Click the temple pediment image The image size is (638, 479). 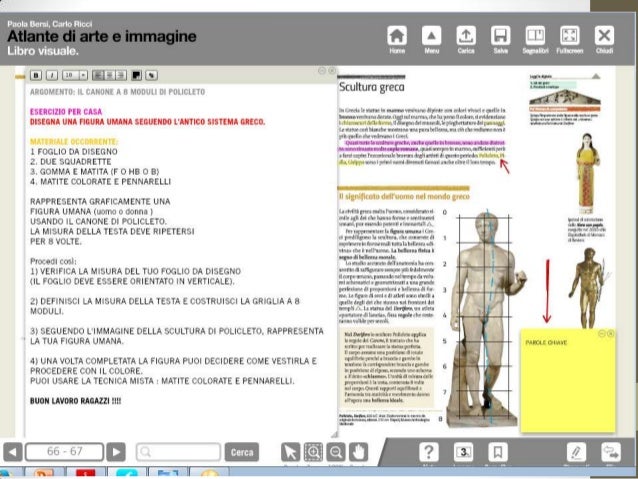(x=565, y=98)
